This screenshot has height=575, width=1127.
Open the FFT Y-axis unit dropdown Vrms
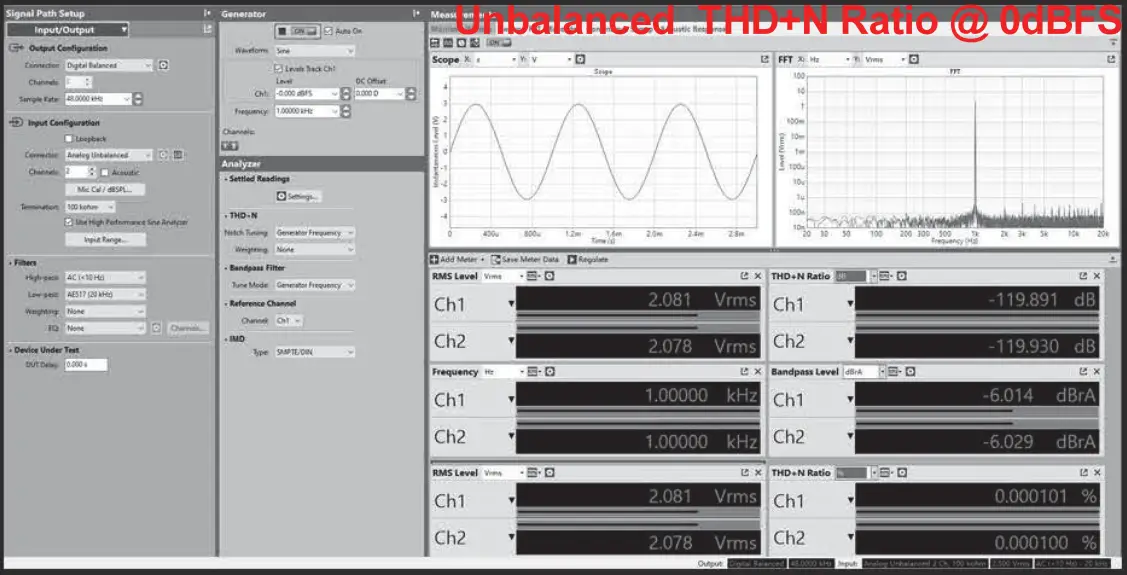[885, 60]
